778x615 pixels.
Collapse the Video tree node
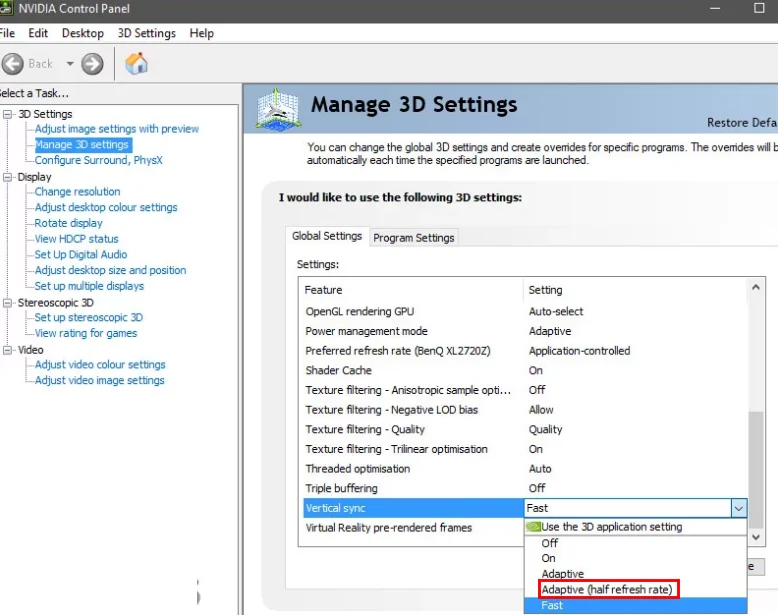coord(7,350)
